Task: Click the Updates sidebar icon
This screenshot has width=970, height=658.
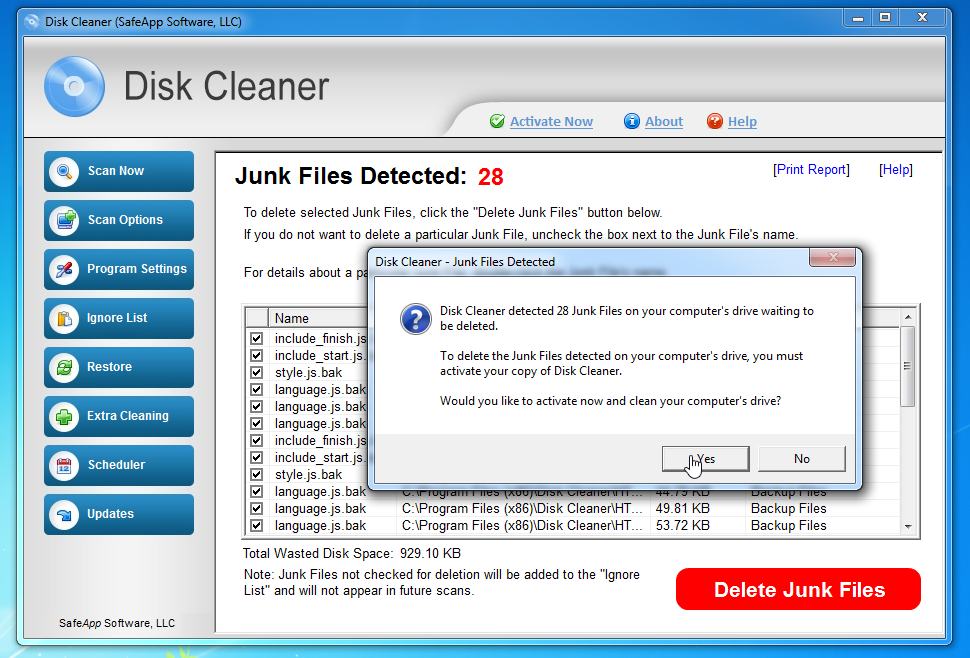Action: (62, 514)
